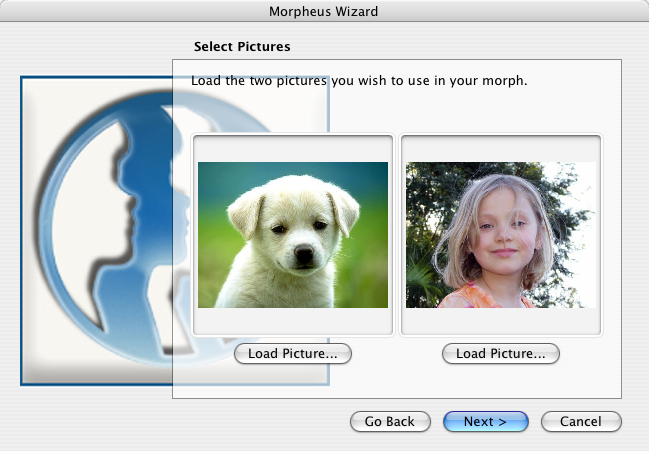Click the Morpheus Wizard title bar
The width and height of the screenshot is (649, 451).
pyautogui.click(x=324, y=11)
